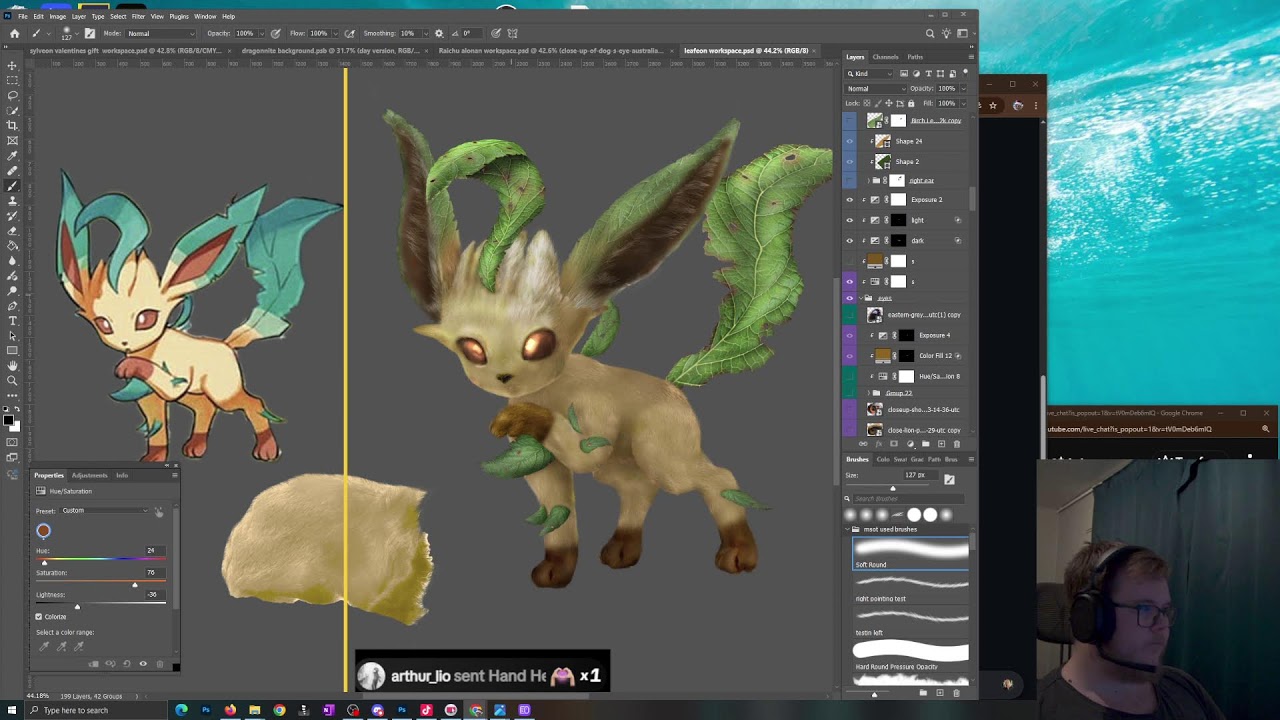Click the Windows Start button
This screenshot has width=1280, height=720.
(12, 710)
